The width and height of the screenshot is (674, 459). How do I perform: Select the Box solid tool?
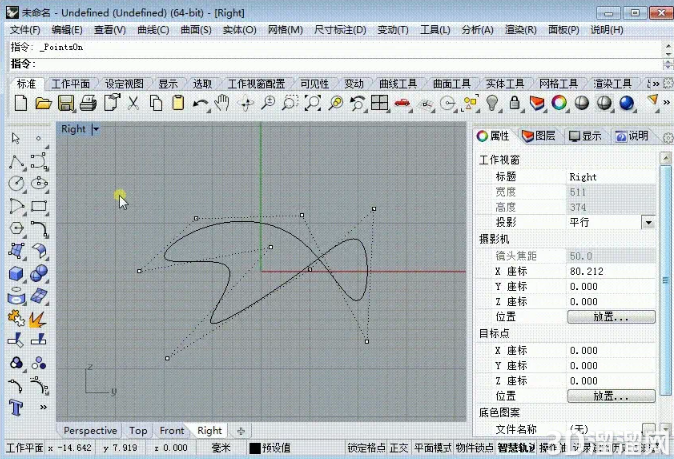(16, 273)
